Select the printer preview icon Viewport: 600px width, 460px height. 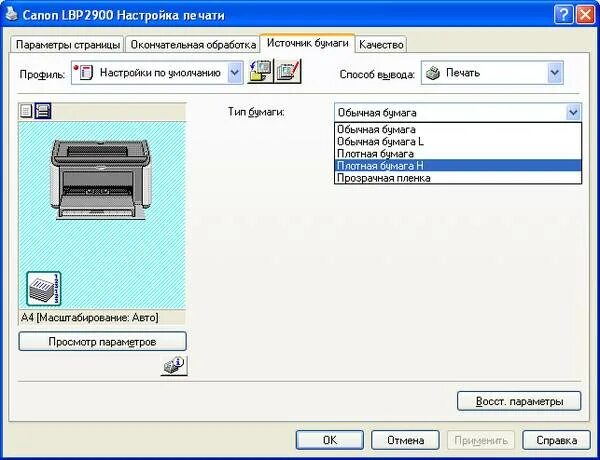[42, 111]
